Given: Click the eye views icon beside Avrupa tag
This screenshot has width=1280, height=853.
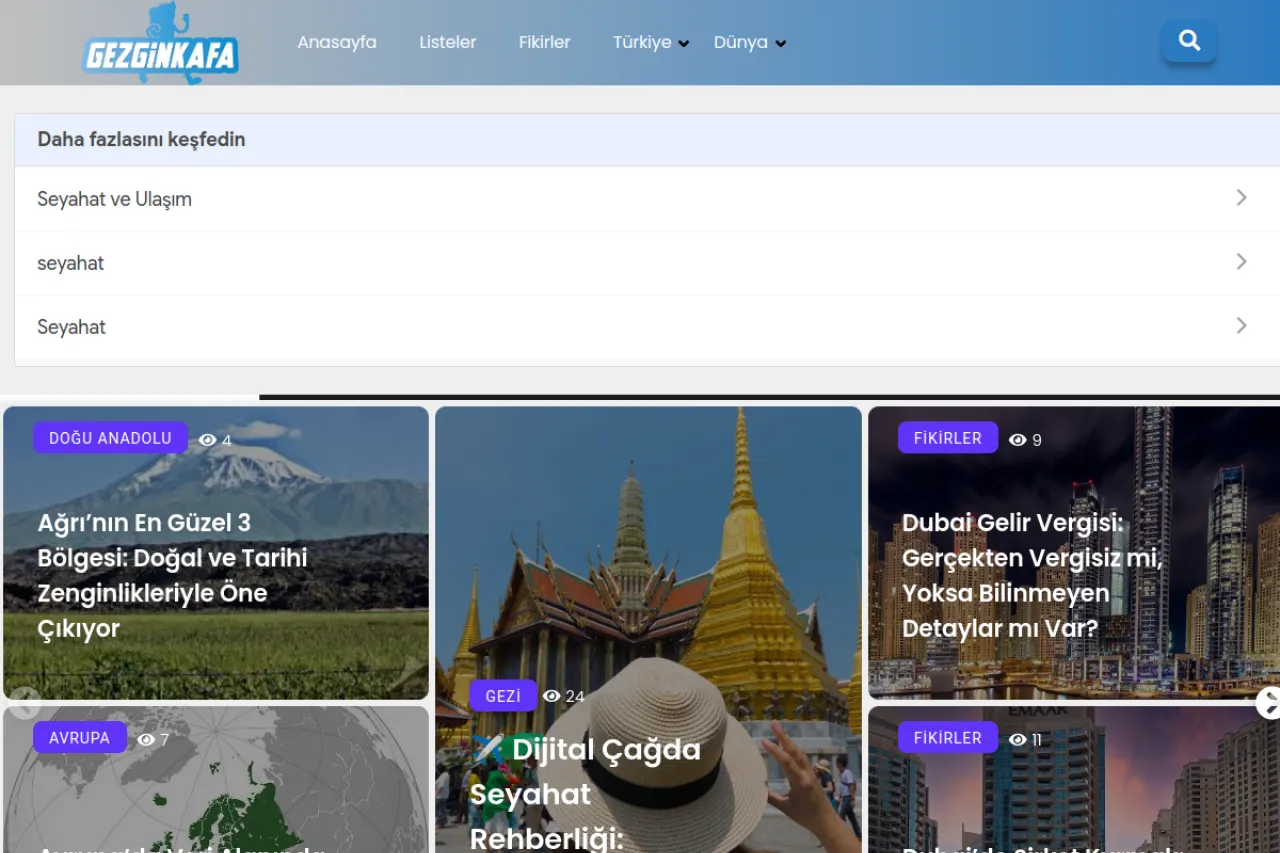Looking at the screenshot, I should click(146, 740).
